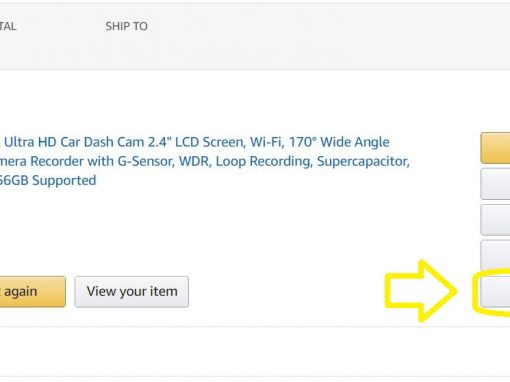Click the orange button right of product title
Image resolution: width=510 pixels, height=382 pixels.
(495, 148)
